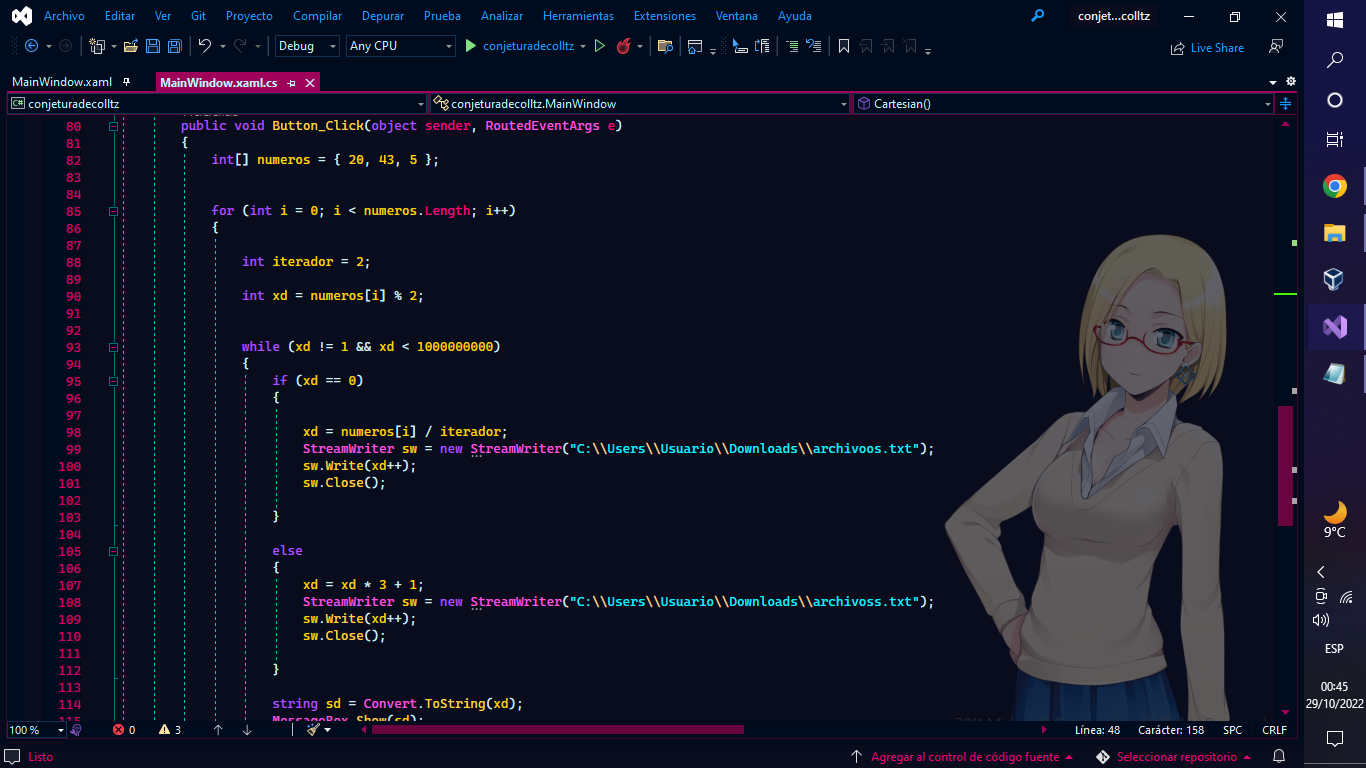Image resolution: width=1366 pixels, height=768 pixels.
Task: Start without debugging via the outlined play icon
Action: click(x=599, y=46)
